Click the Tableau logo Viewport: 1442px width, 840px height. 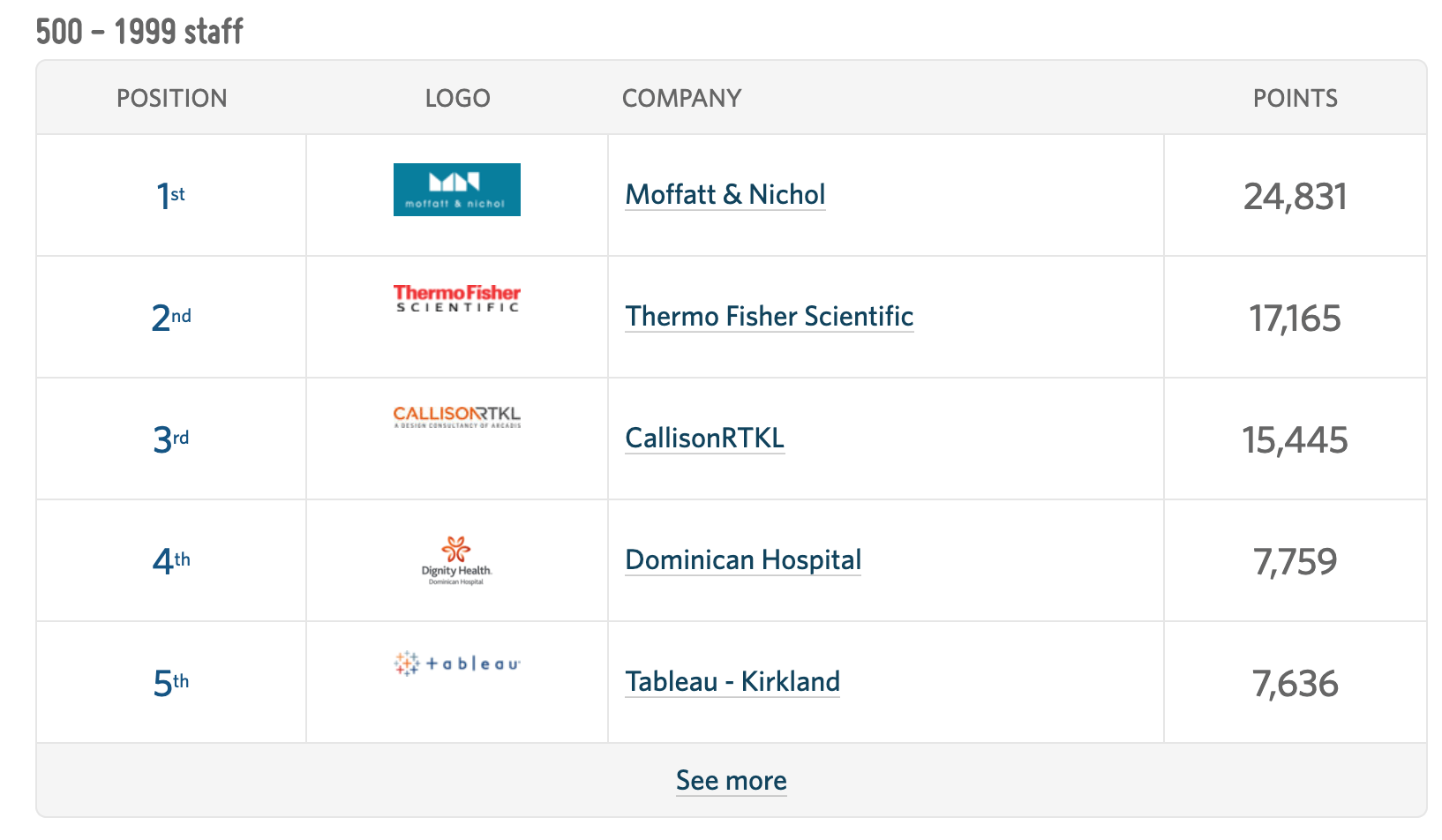456,664
